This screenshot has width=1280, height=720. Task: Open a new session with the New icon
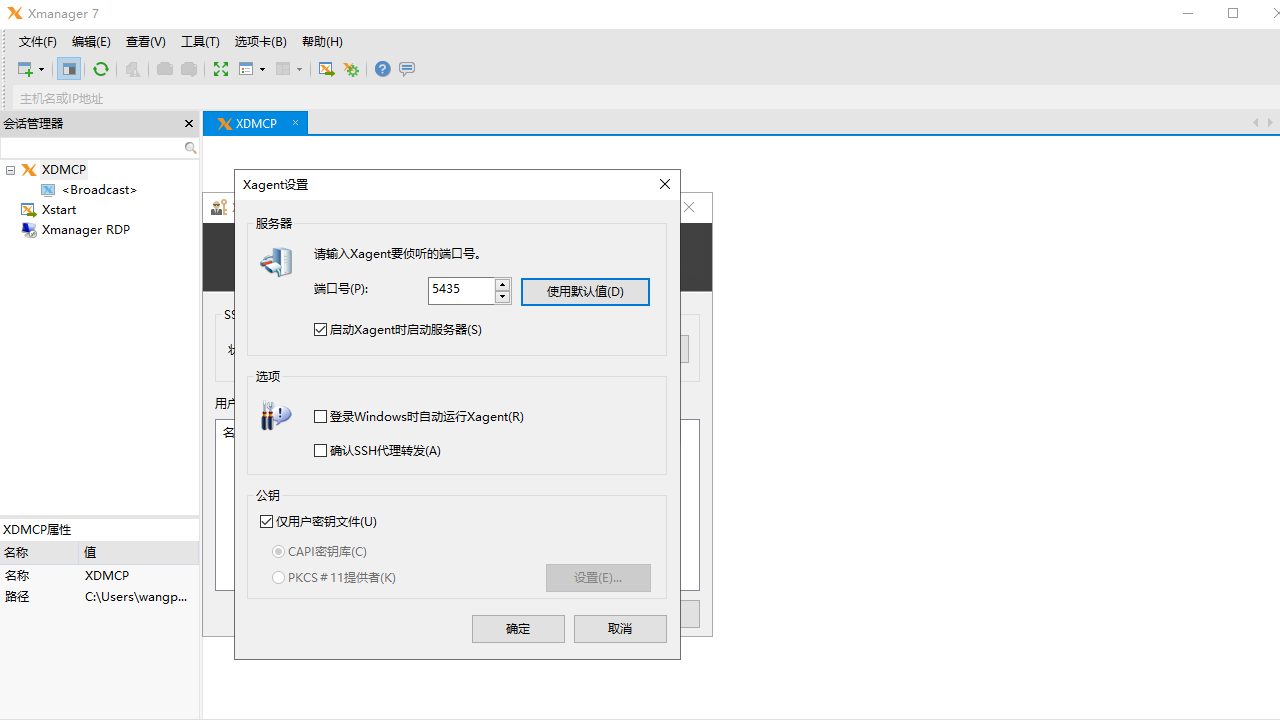coord(25,69)
